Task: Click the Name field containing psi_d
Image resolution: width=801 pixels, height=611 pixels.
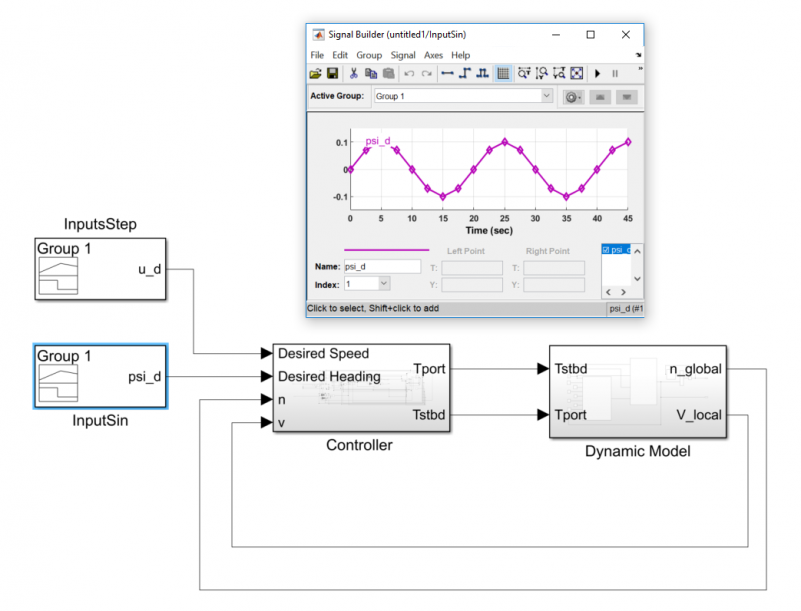Action: pos(381,267)
